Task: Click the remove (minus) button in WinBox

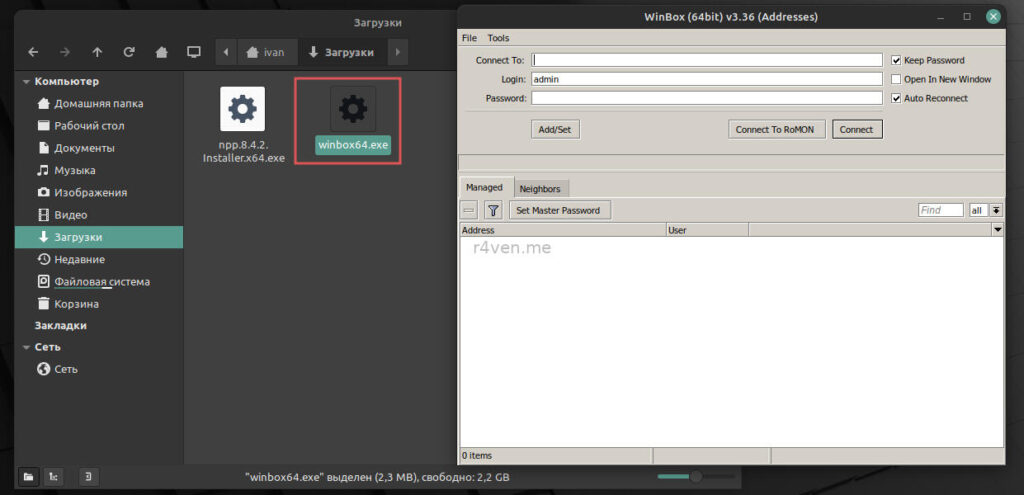Action: [x=469, y=210]
